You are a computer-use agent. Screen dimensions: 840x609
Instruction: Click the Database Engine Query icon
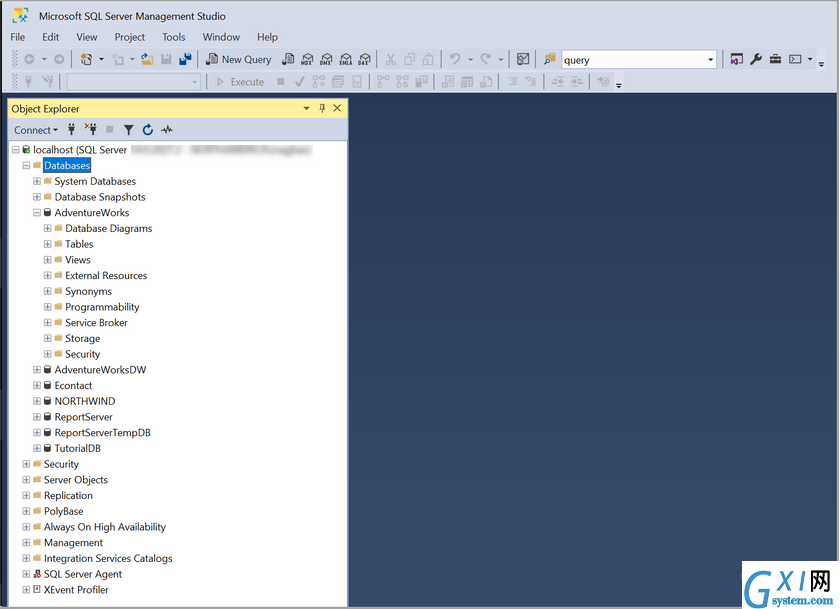pos(288,59)
